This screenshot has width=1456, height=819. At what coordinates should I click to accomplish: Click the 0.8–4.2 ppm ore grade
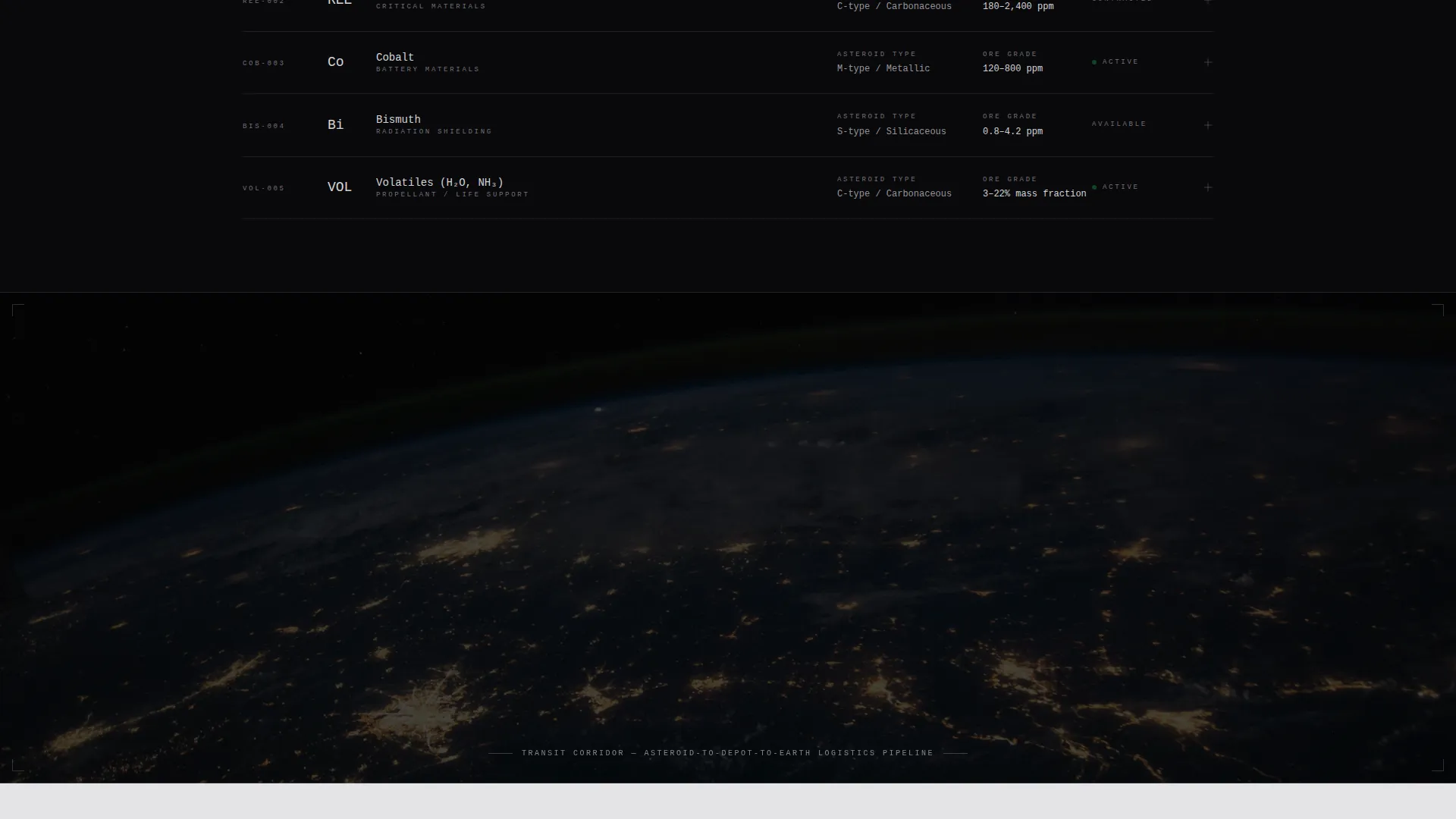pyautogui.click(x=1012, y=132)
